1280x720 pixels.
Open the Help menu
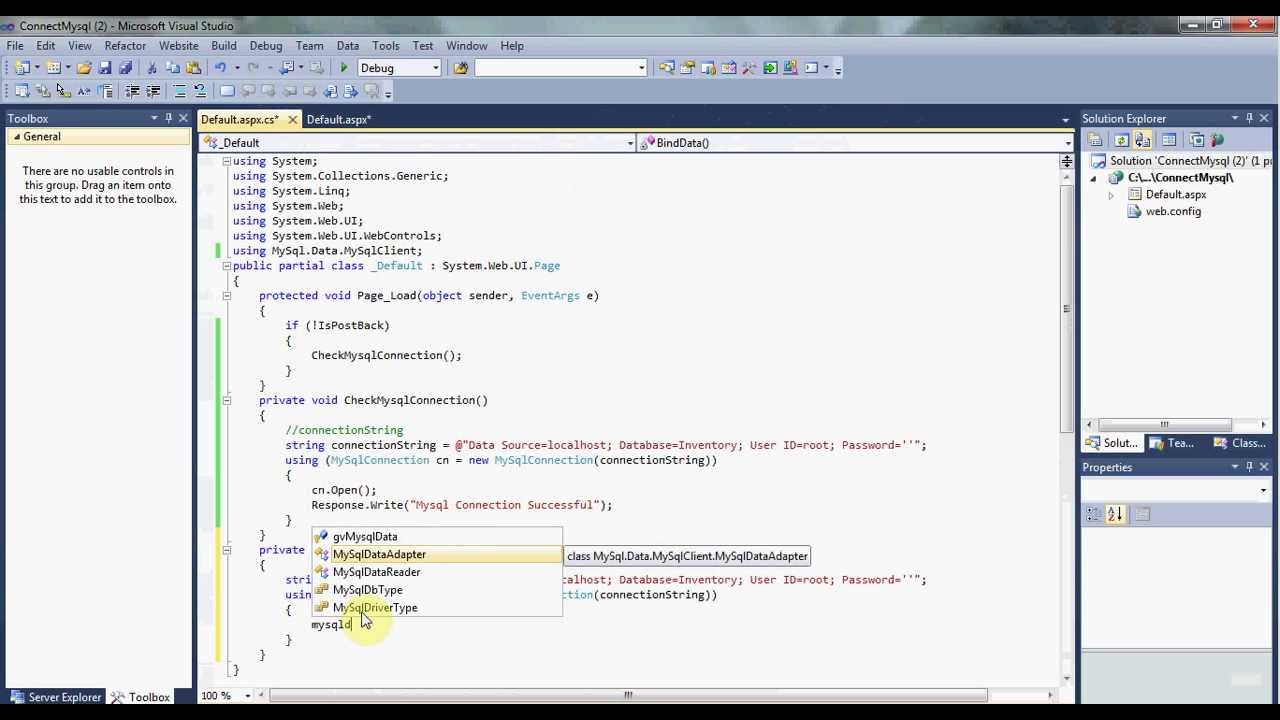pos(512,46)
